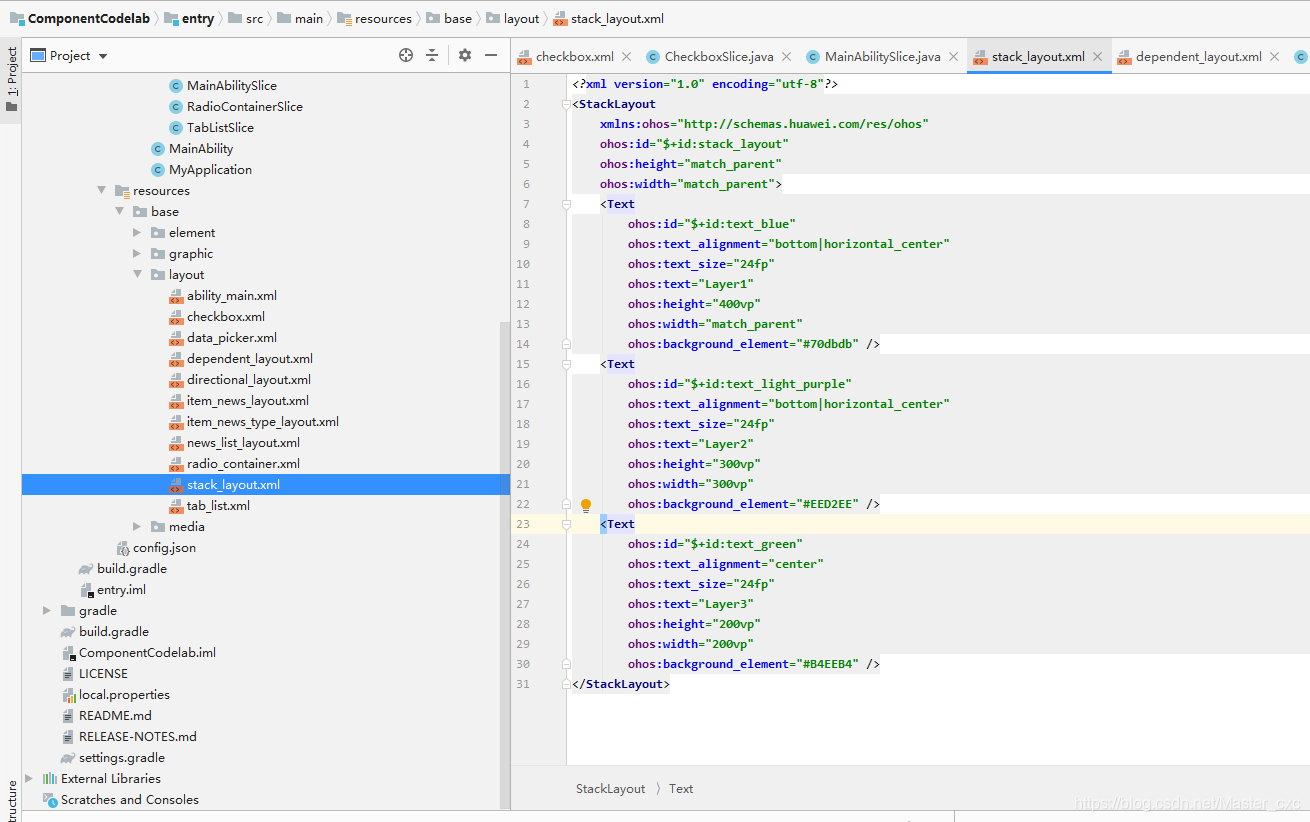Switch to MainAbilitySlice.java editor tab
The width and height of the screenshot is (1310, 822).
[x=883, y=57]
